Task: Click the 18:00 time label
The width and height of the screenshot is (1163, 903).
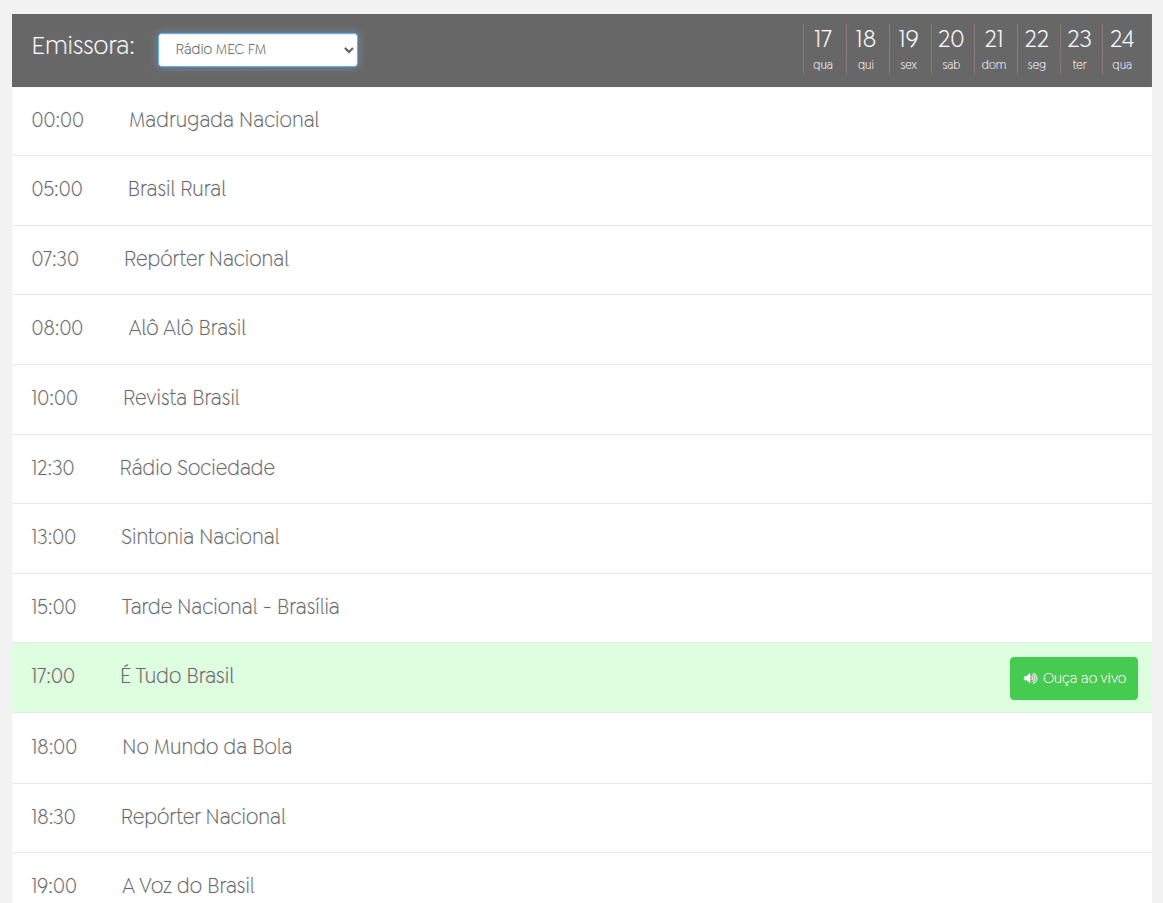Action: pos(54,746)
